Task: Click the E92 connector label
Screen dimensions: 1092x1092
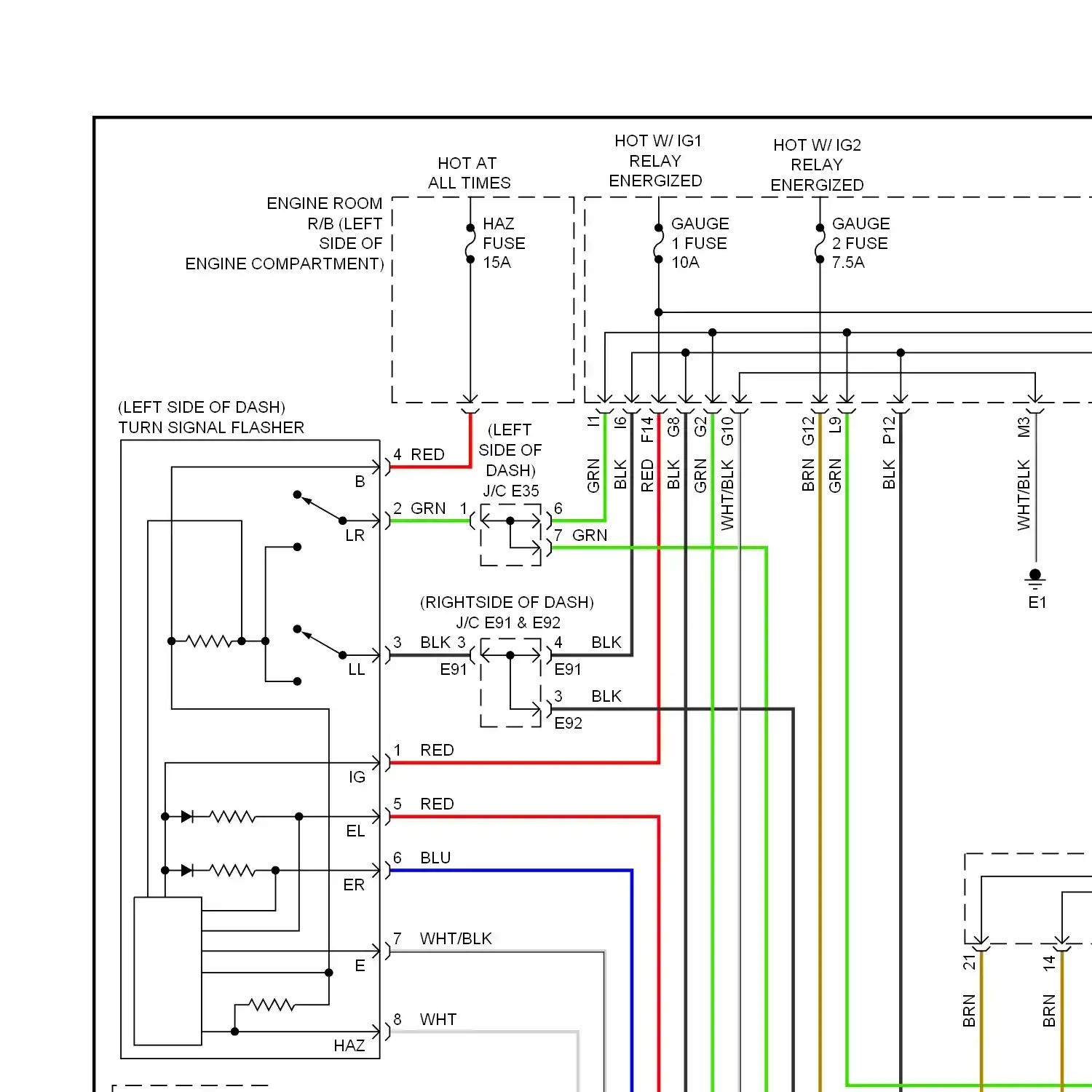Action: pyautogui.click(x=569, y=724)
